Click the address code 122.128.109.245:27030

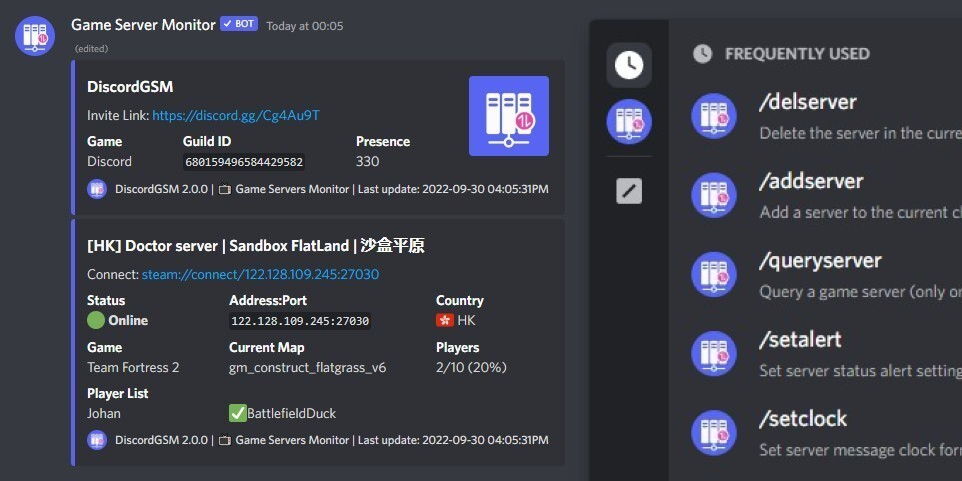pos(299,321)
